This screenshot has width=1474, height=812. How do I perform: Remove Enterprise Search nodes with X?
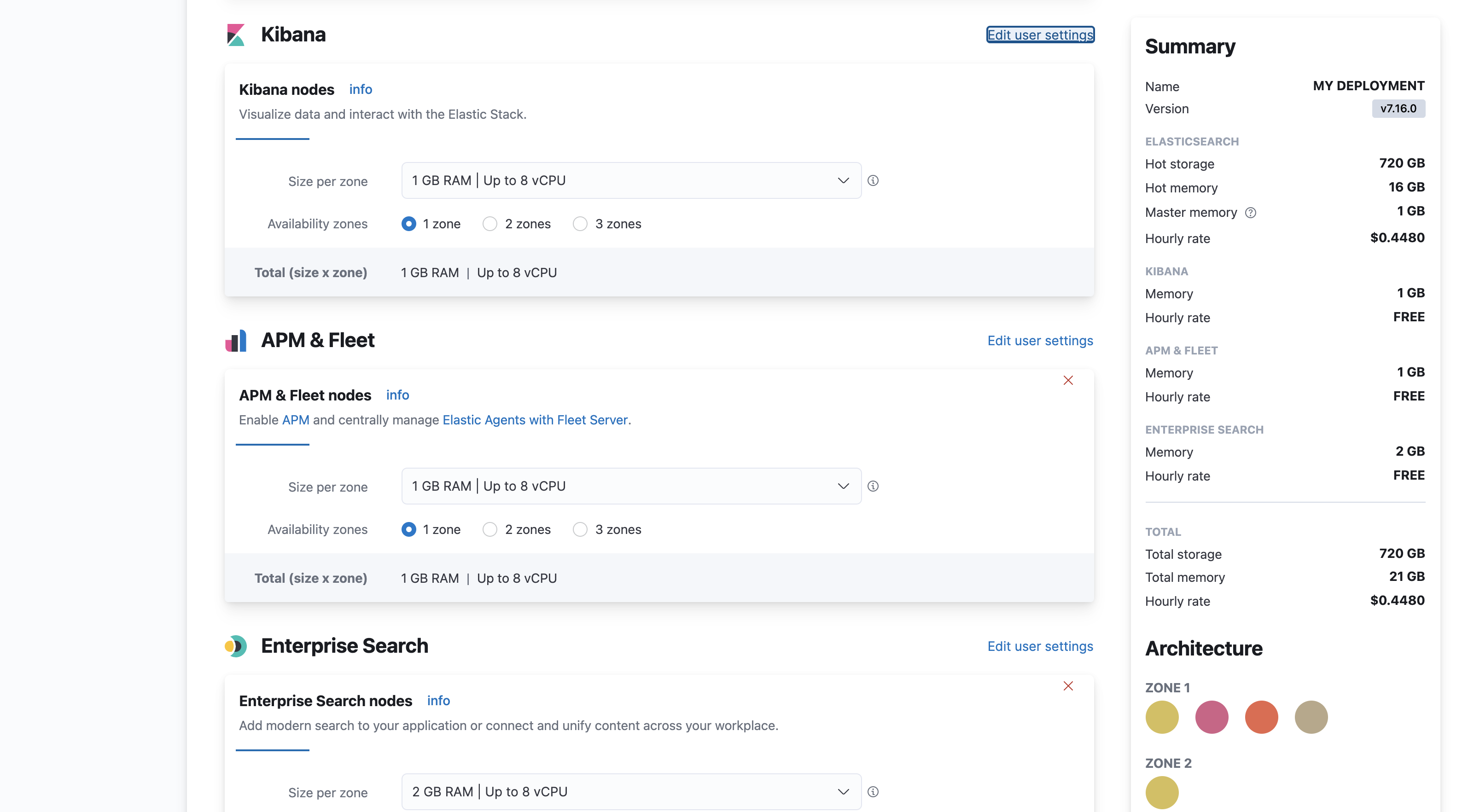click(x=1068, y=685)
